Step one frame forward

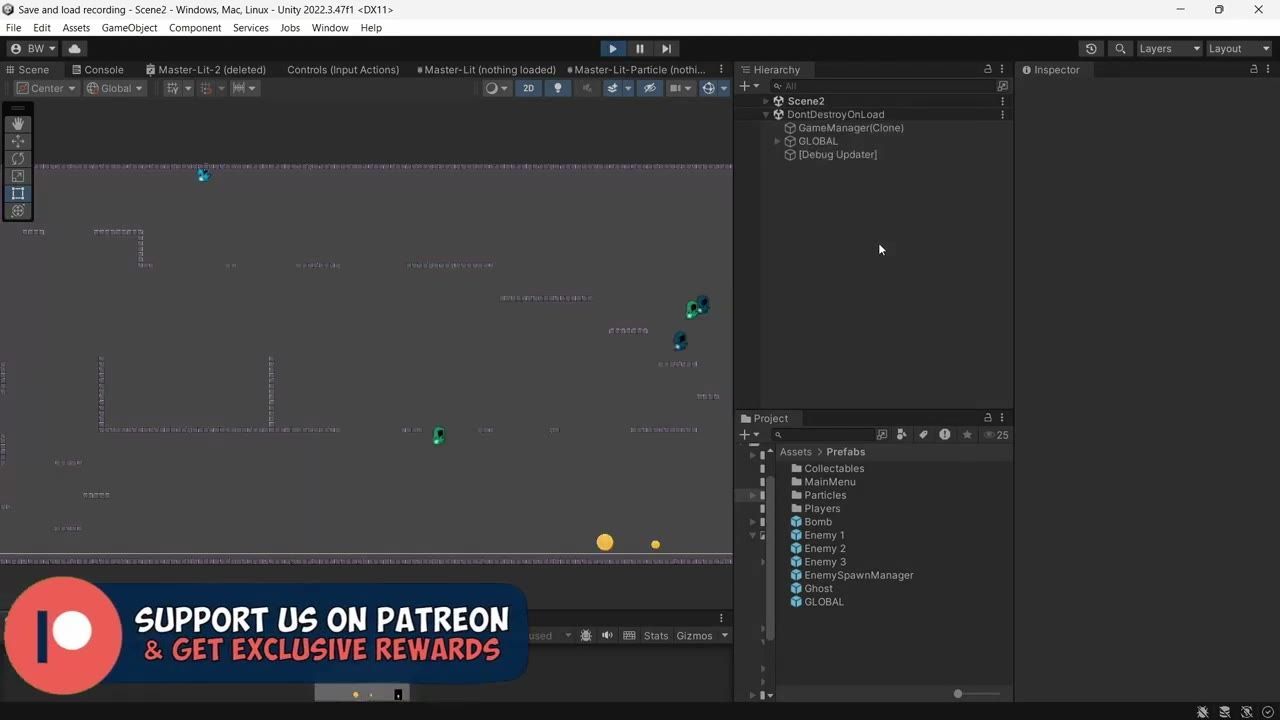click(x=667, y=48)
